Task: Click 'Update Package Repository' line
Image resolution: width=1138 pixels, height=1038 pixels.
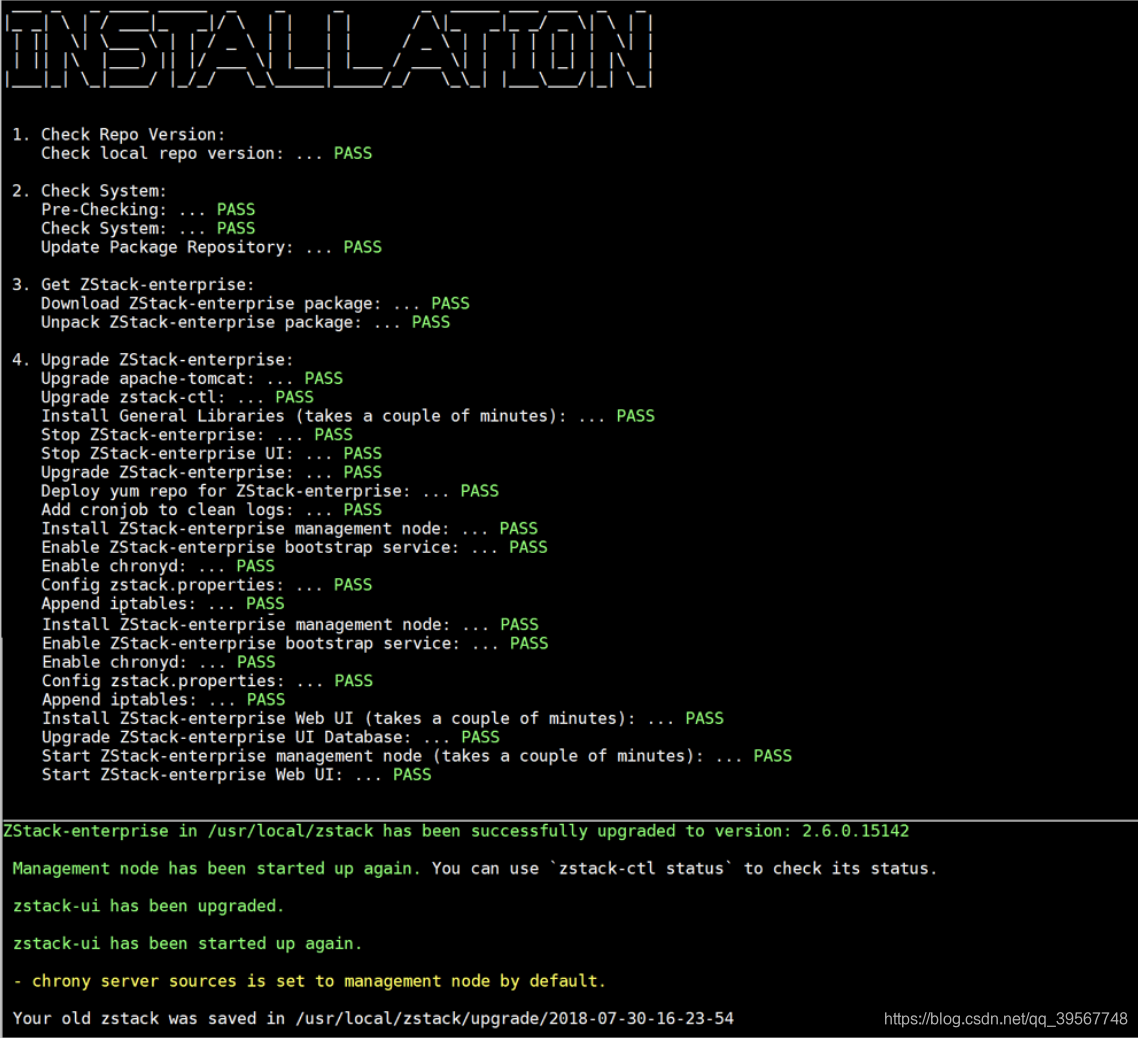Action: point(211,248)
